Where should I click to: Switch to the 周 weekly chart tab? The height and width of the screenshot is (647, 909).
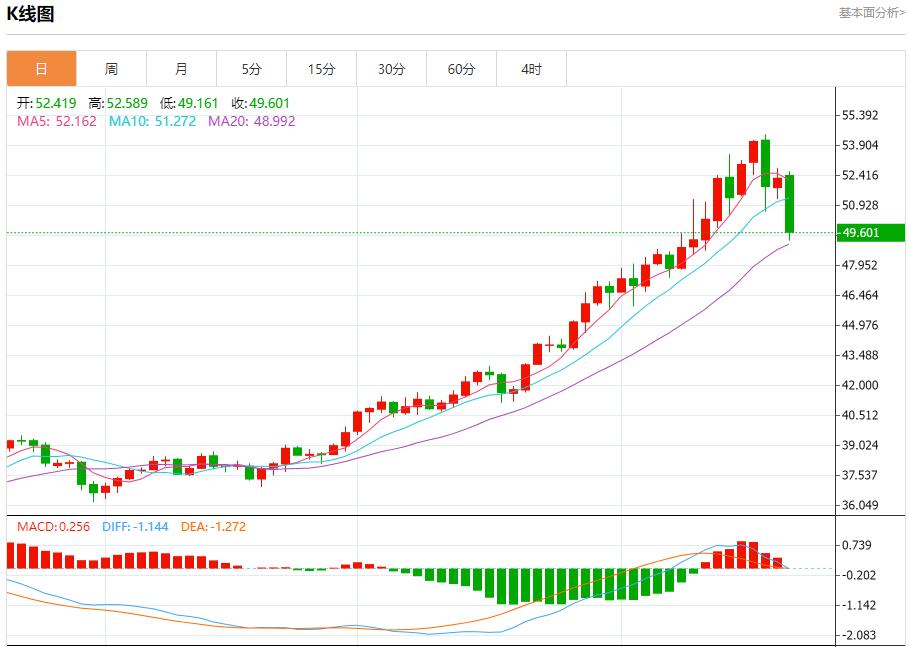[x=111, y=68]
